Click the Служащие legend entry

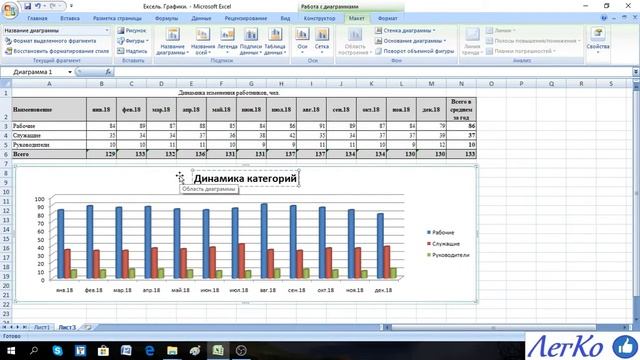[443, 244]
